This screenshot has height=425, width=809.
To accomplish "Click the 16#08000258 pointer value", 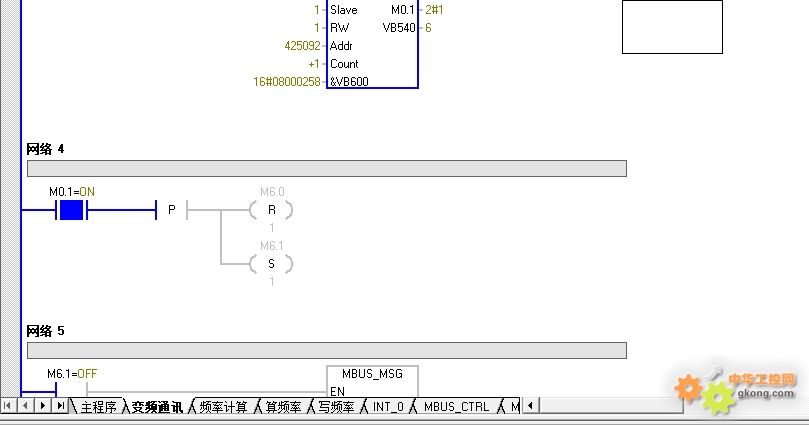I will [x=287, y=82].
